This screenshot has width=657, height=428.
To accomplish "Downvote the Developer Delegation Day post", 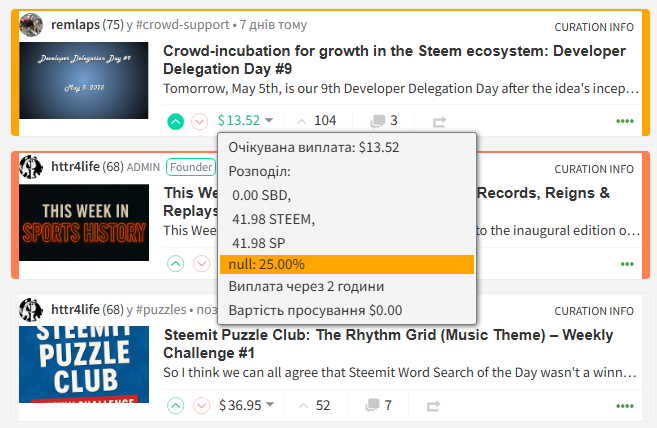I will (x=200, y=122).
